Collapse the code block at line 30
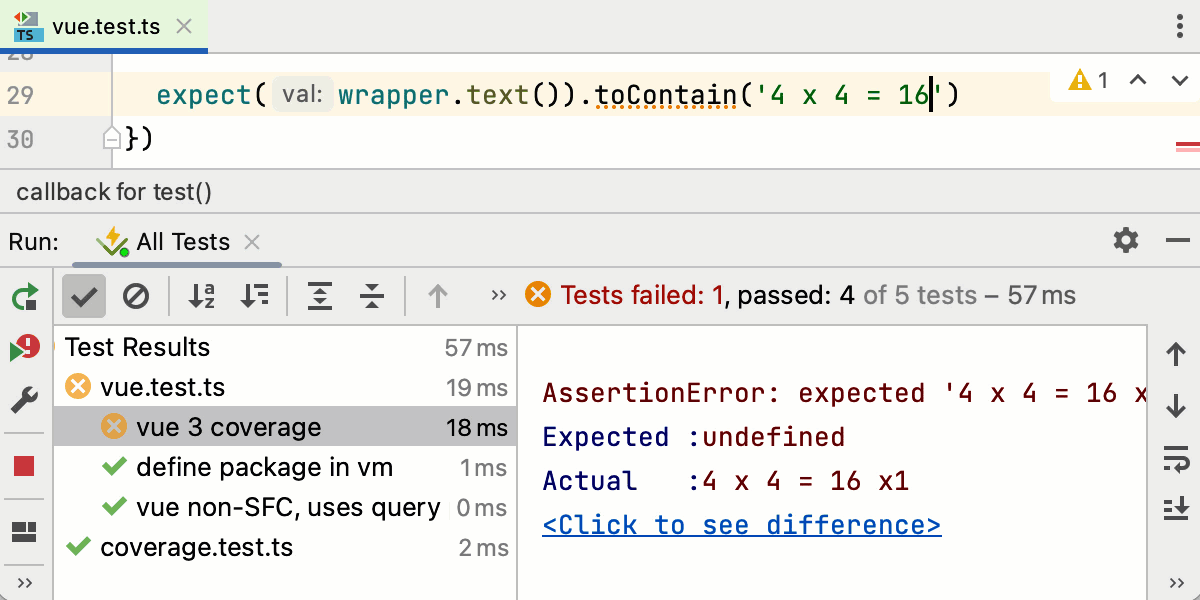This screenshot has width=1200, height=600. 112,138
